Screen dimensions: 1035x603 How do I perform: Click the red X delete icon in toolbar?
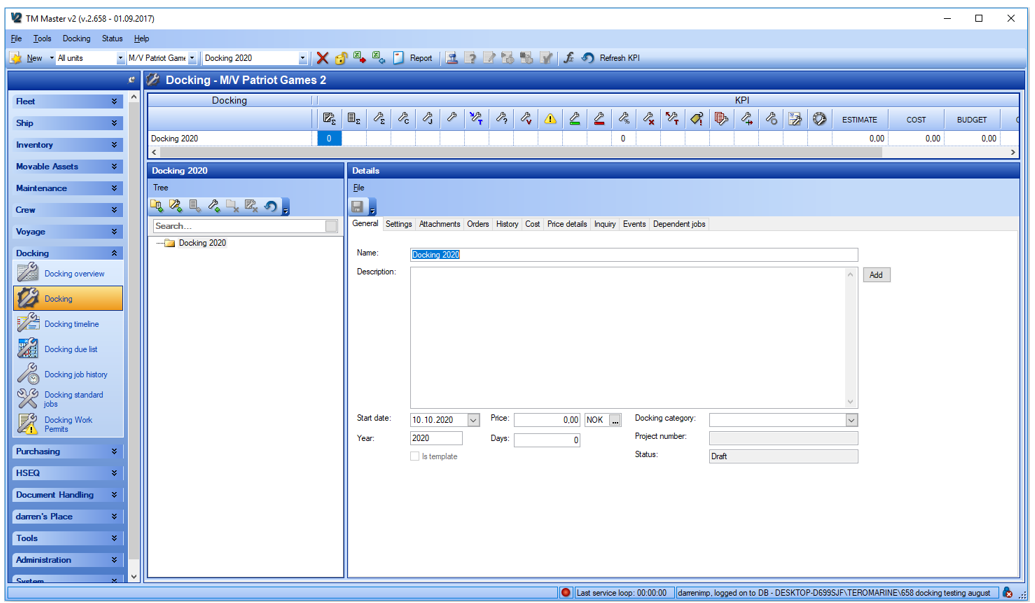coord(322,58)
